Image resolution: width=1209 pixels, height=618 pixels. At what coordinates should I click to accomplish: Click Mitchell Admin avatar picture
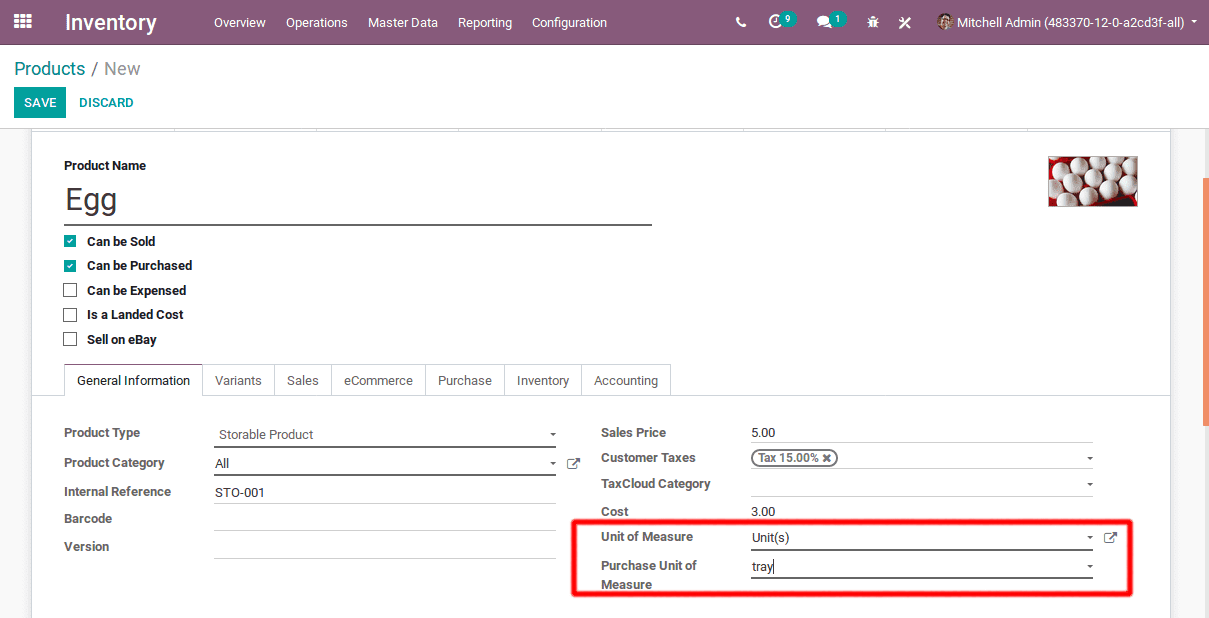click(945, 21)
